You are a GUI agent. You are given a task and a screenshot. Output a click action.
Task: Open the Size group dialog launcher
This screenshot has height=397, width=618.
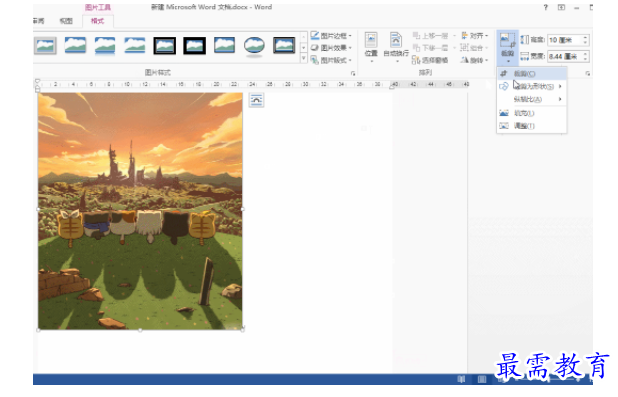coord(587,73)
